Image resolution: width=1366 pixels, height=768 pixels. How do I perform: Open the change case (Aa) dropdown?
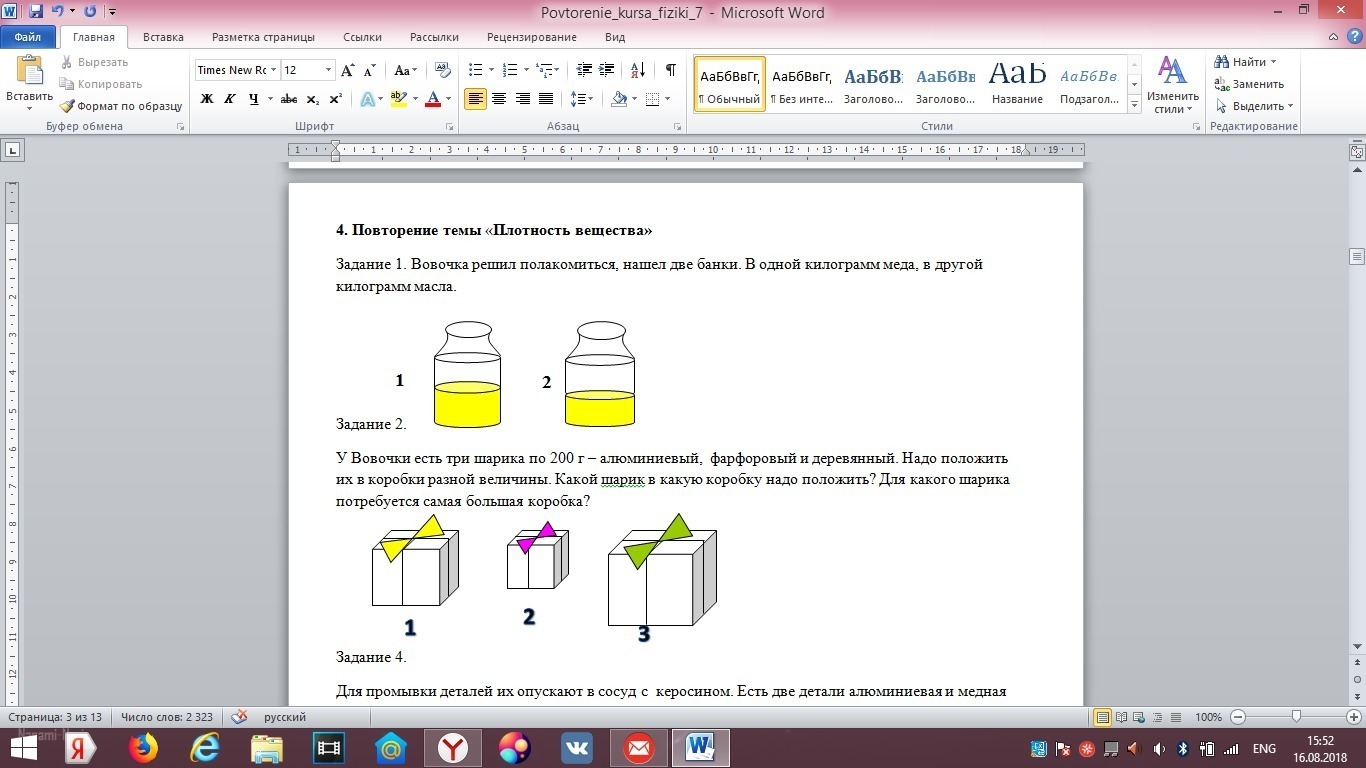point(405,70)
